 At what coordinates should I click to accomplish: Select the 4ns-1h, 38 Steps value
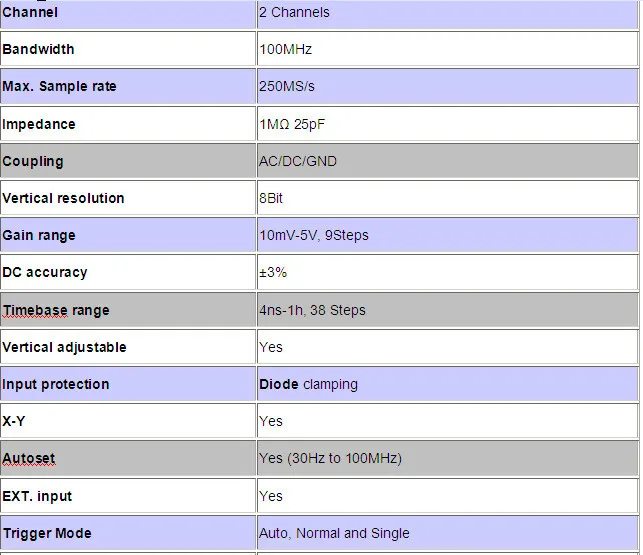(x=312, y=310)
